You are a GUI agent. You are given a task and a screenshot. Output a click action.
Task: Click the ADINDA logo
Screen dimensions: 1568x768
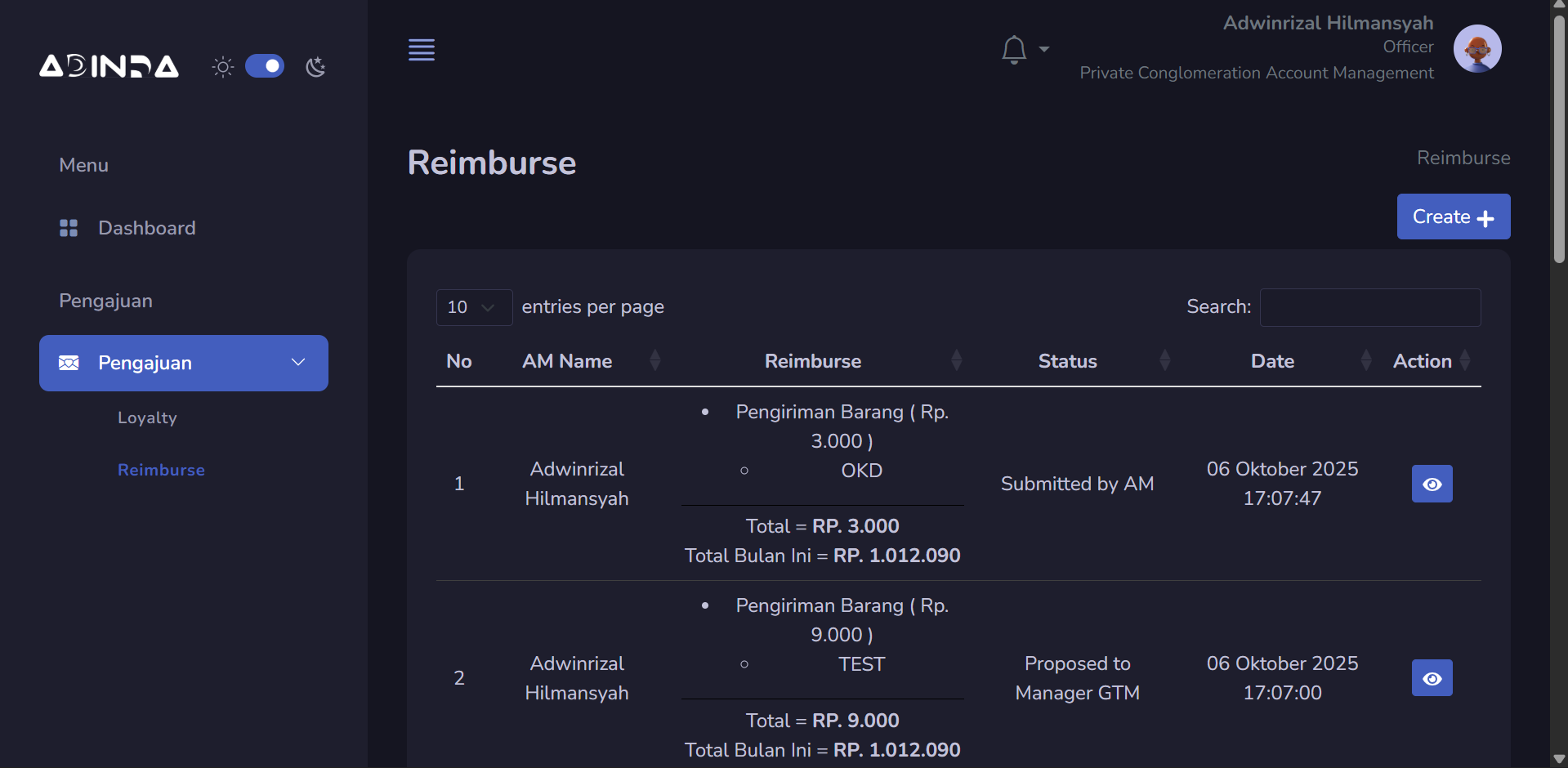pos(109,66)
